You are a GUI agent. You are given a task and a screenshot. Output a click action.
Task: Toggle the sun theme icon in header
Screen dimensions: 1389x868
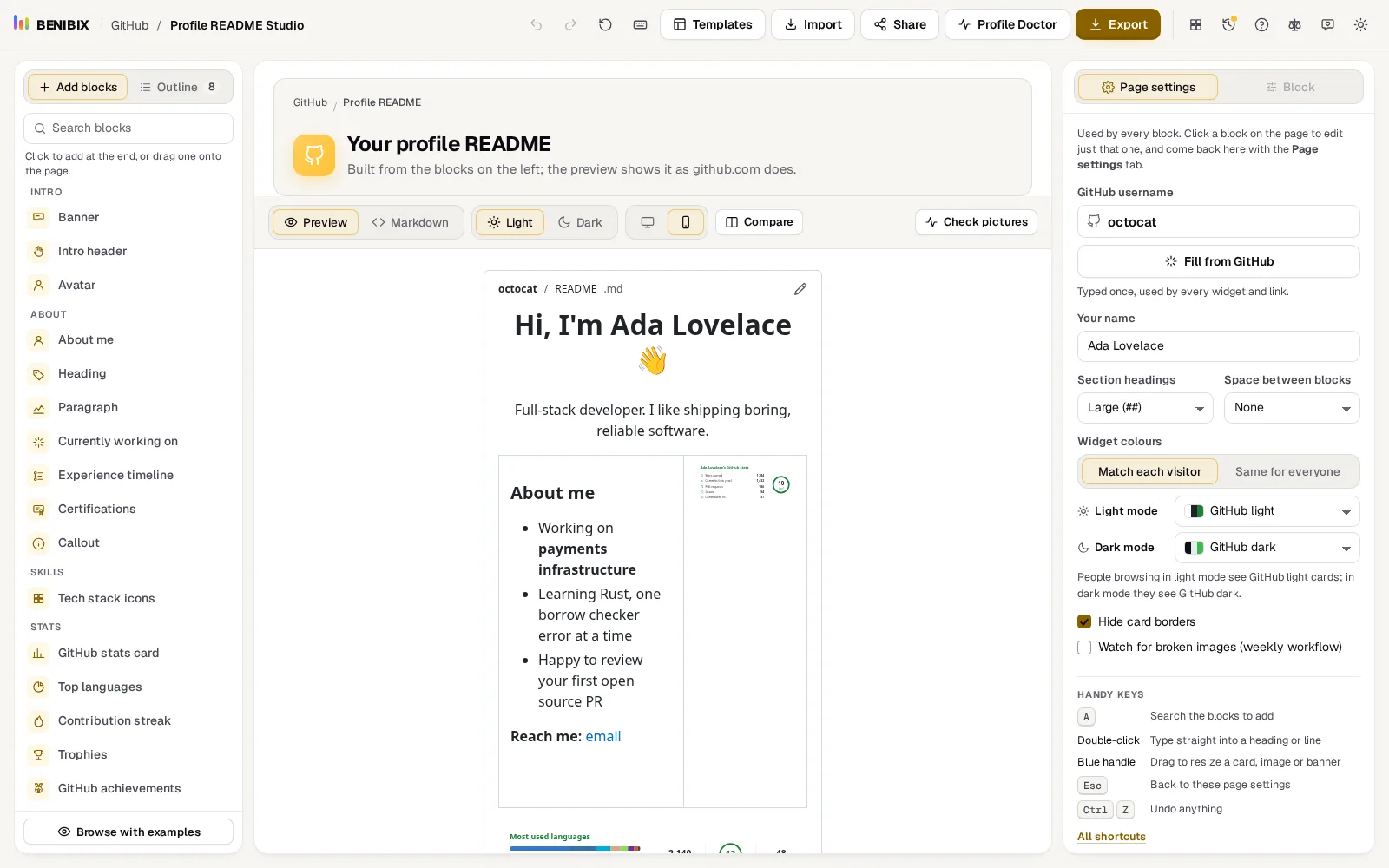tap(1360, 24)
